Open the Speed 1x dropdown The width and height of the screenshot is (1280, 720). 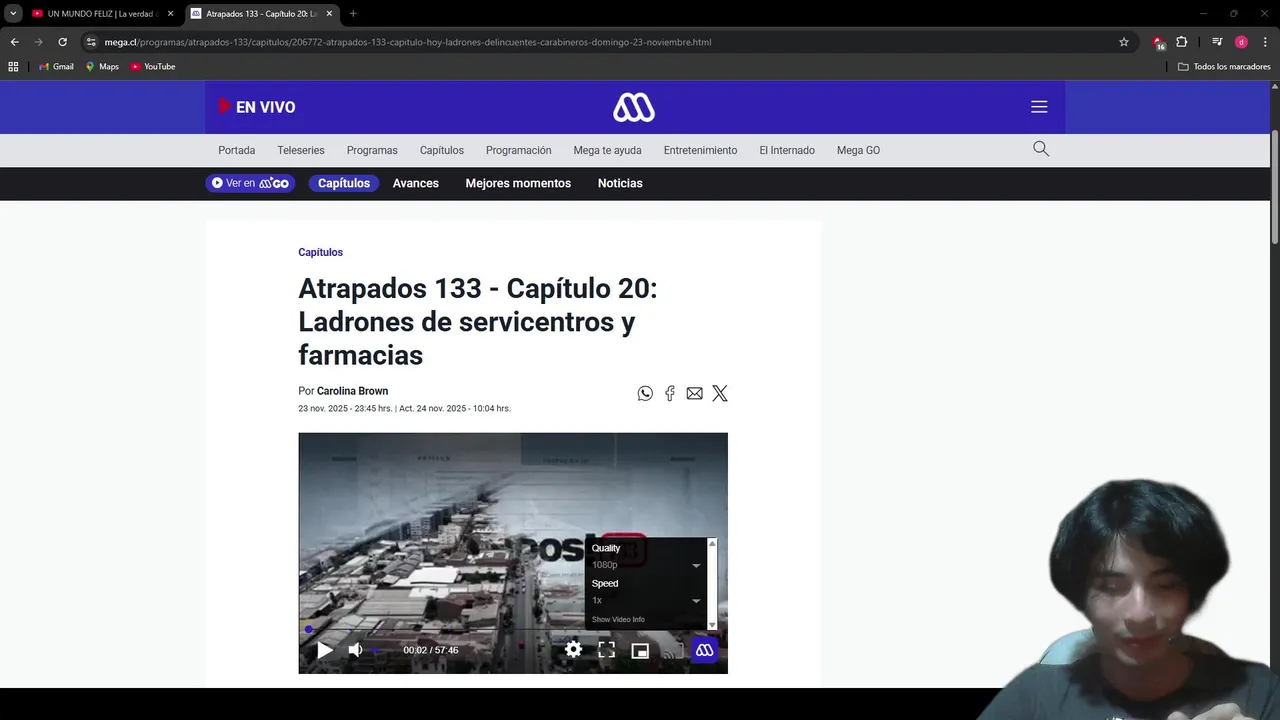tap(646, 600)
